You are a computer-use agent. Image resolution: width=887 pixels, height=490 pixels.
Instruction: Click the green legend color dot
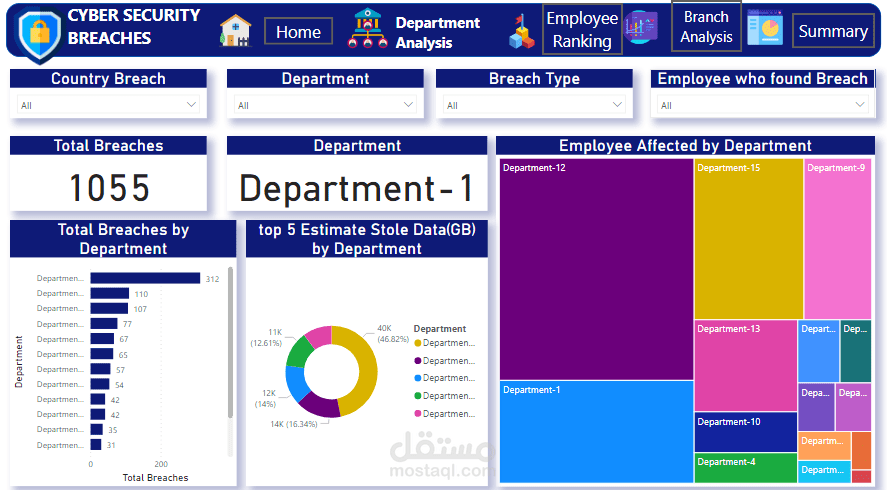418,396
